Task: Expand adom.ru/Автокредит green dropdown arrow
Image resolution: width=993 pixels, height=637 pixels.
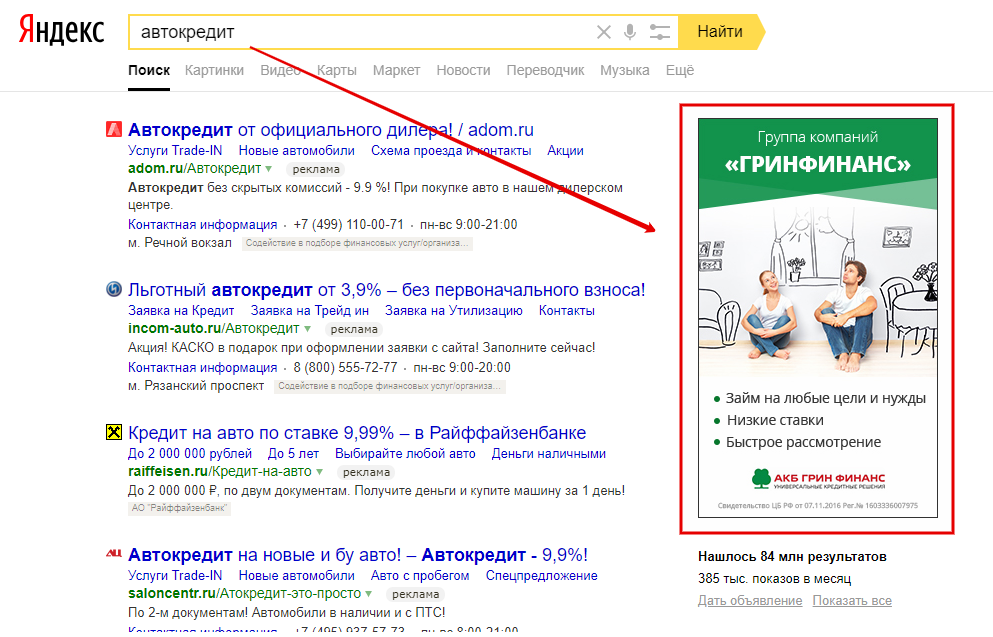Action: [269, 169]
